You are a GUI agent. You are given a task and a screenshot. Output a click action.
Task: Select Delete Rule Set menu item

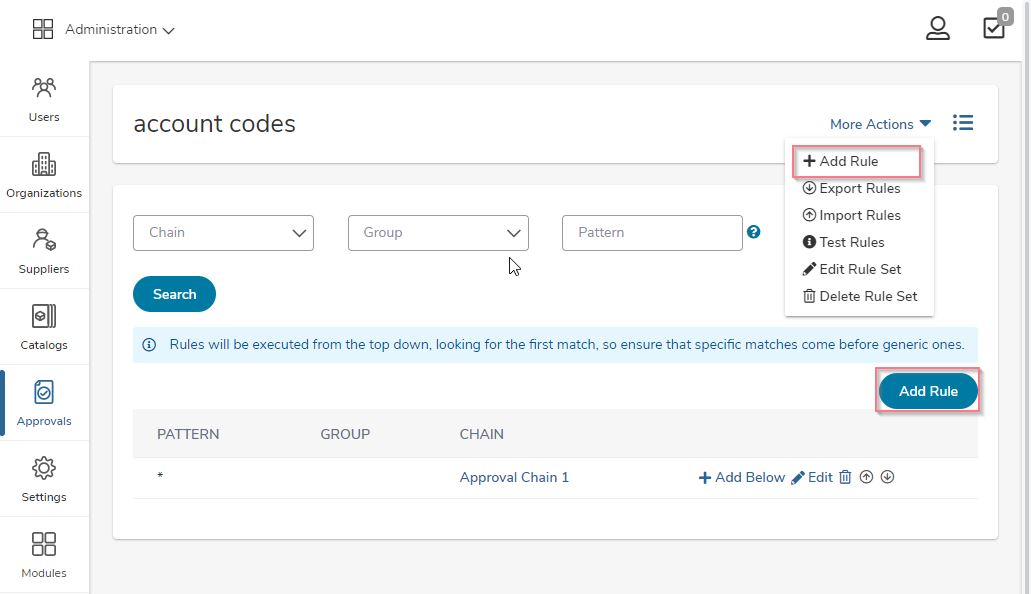(860, 296)
